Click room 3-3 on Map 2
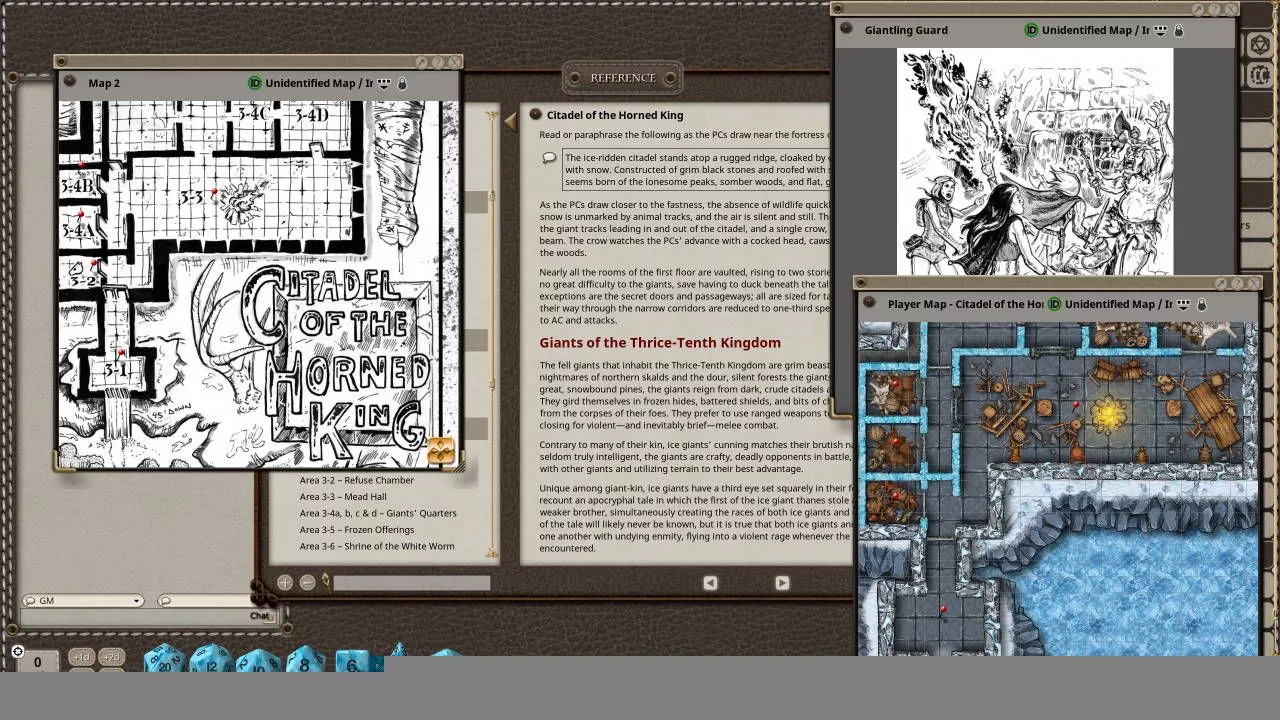The width and height of the screenshot is (1280, 720). (x=191, y=198)
